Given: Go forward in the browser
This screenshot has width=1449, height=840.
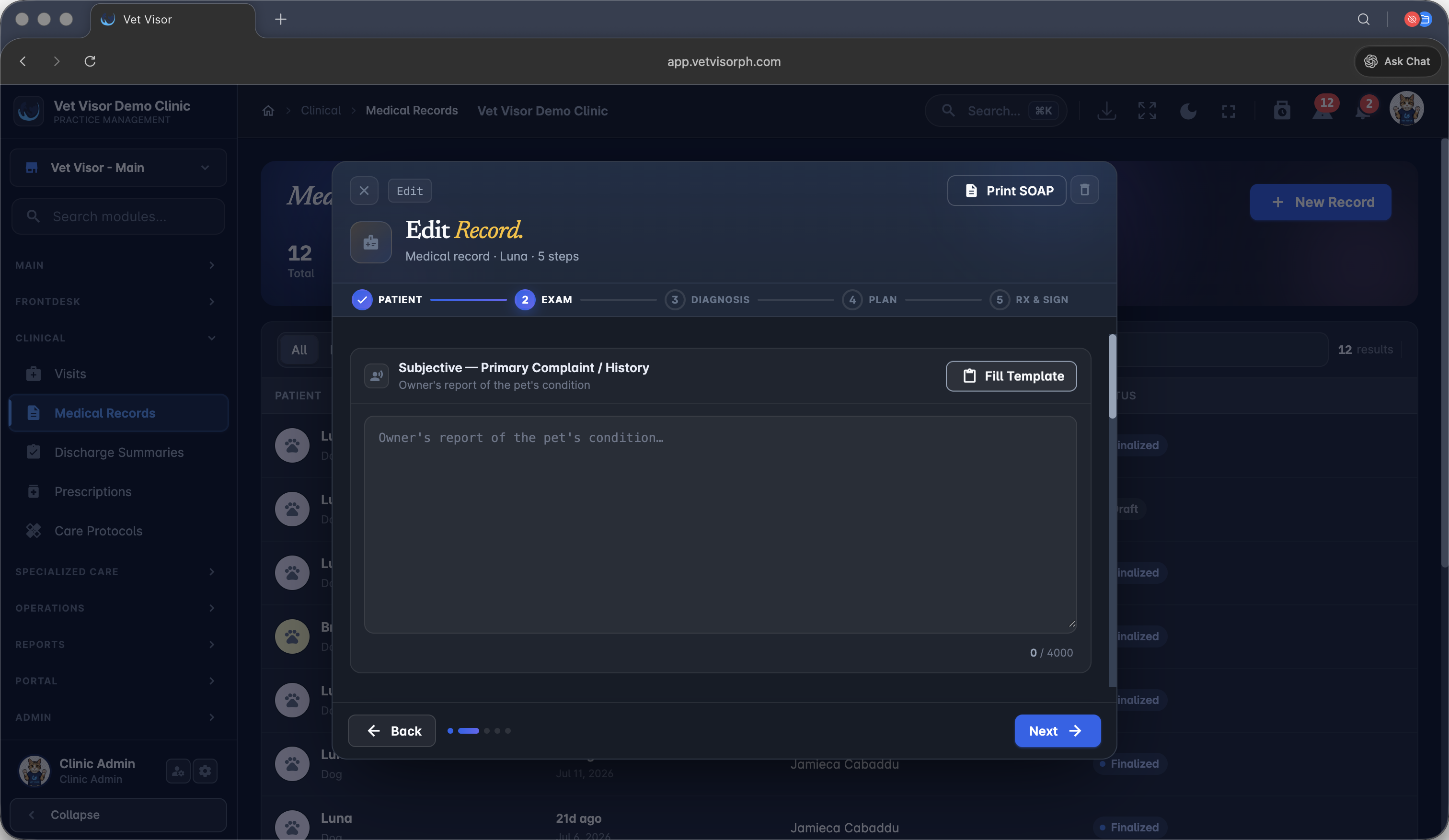Looking at the screenshot, I should (x=57, y=61).
